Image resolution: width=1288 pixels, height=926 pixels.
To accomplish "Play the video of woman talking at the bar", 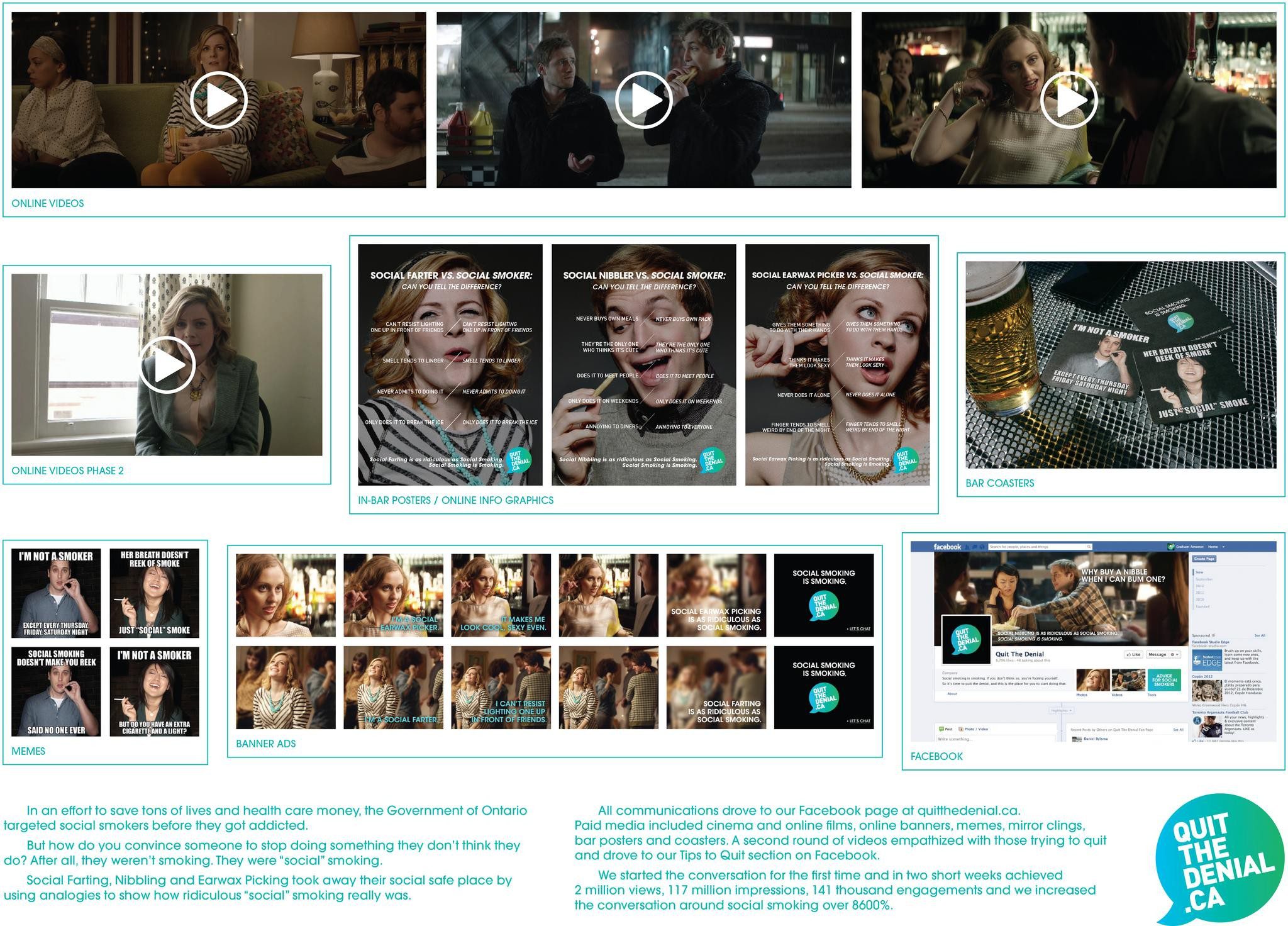I will pos(1069,100).
